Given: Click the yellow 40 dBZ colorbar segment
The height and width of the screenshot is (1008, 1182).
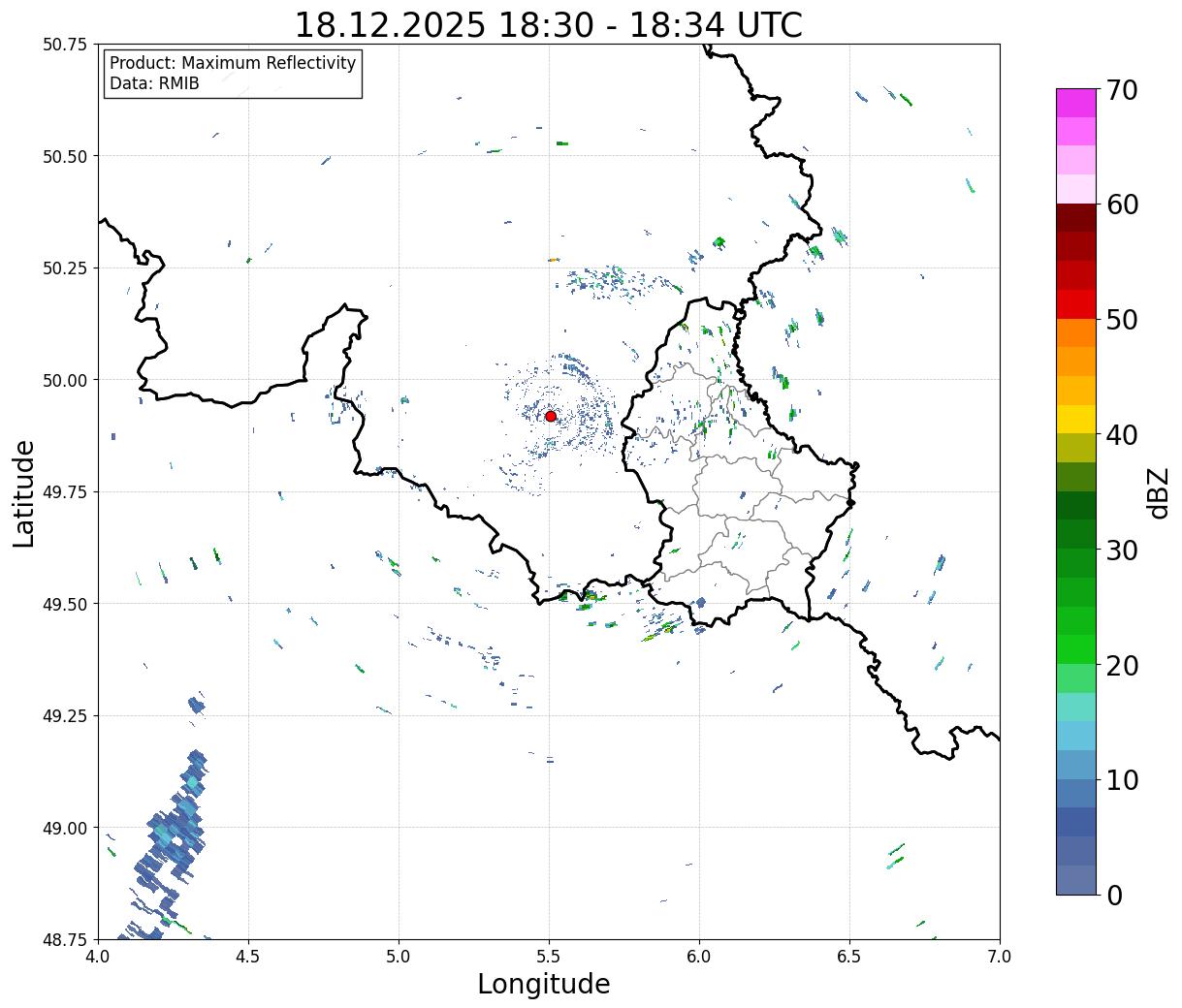Looking at the screenshot, I should point(1076,419).
